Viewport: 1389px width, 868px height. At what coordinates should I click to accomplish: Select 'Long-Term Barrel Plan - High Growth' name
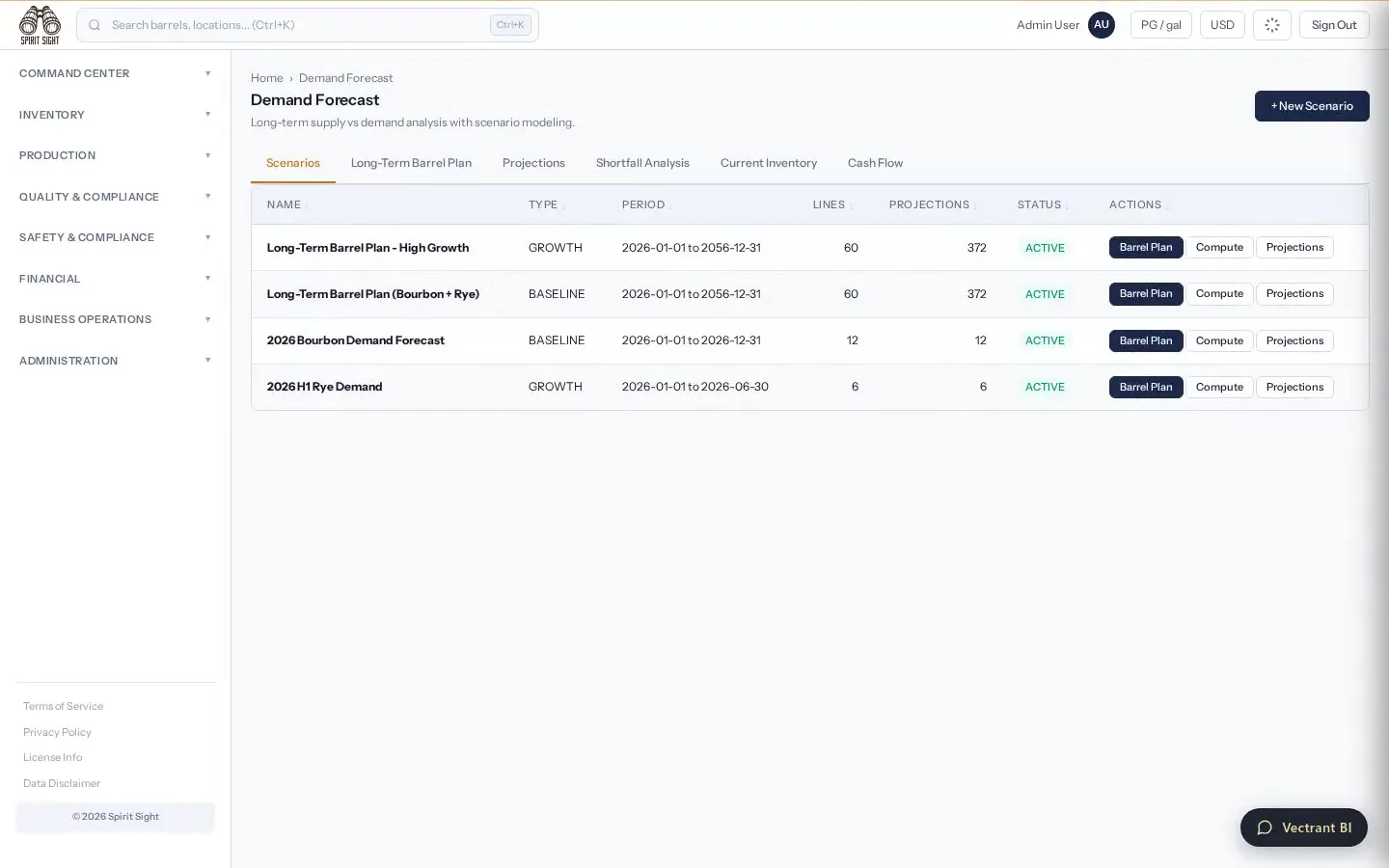coord(368,248)
